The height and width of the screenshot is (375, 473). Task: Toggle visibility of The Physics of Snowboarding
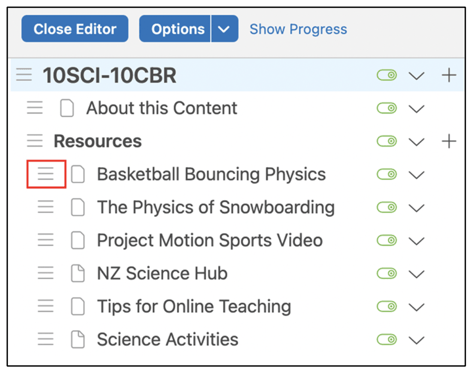coord(387,207)
